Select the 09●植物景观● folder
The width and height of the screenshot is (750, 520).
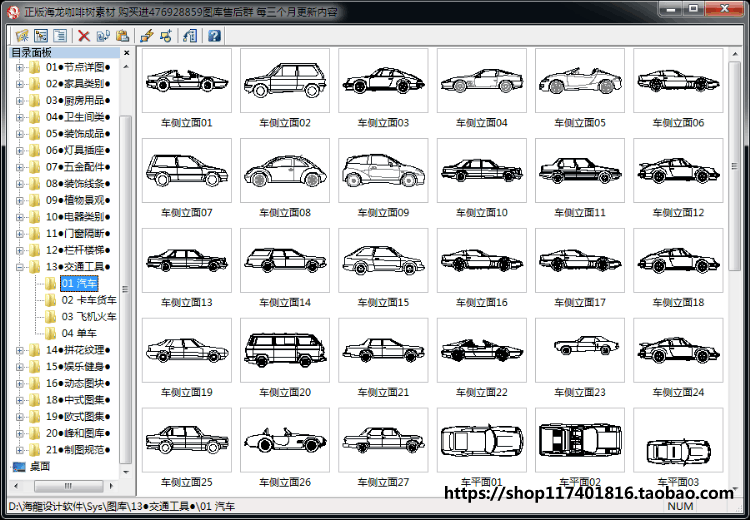tap(77, 200)
